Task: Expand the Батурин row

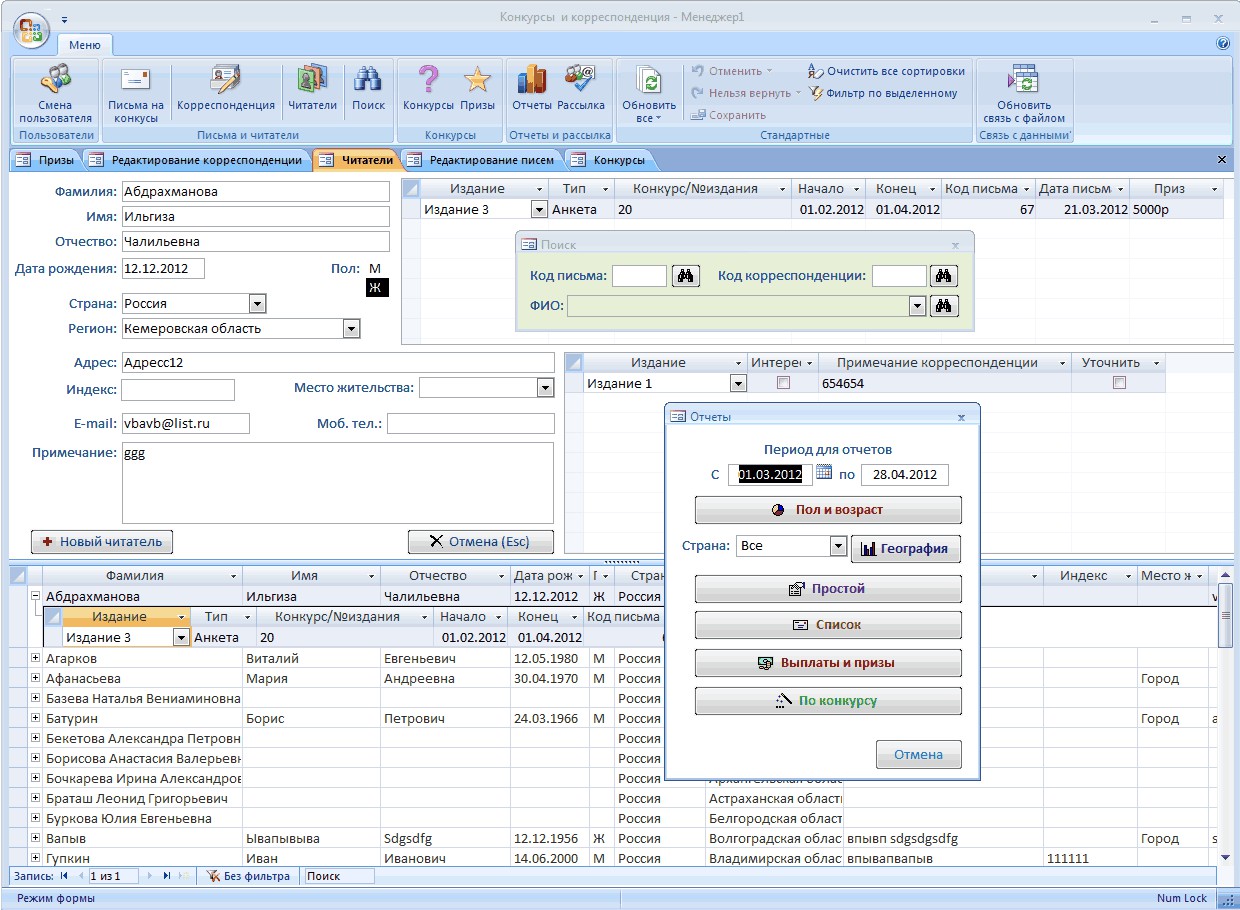Action: pyautogui.click(x=35, y=718)
